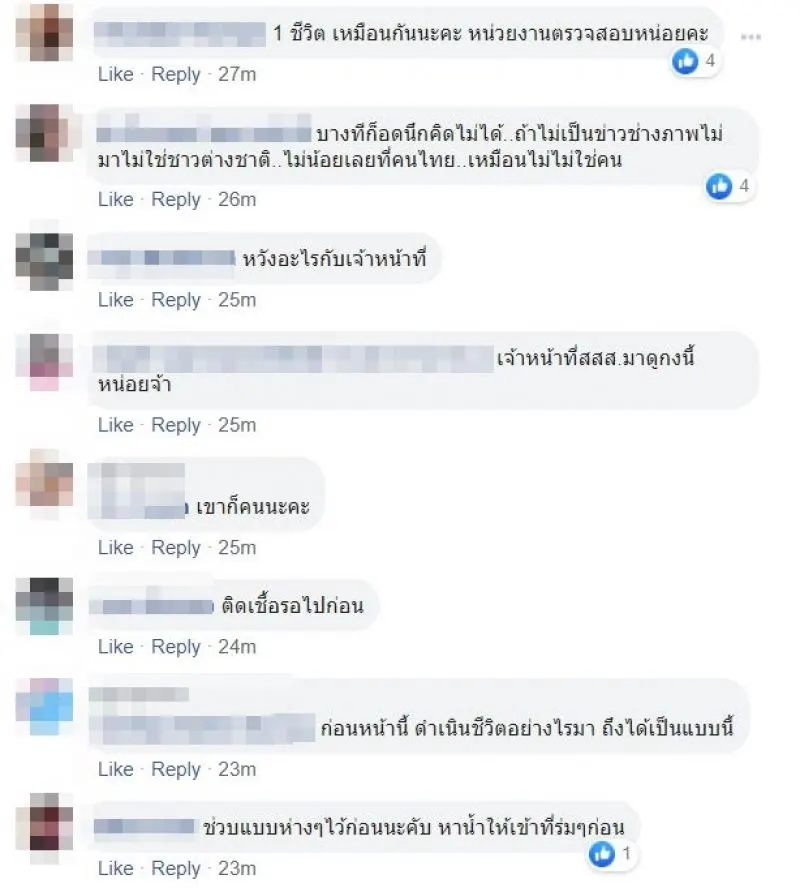Viewport: 800px width, 892px height.
Task: Open the profile picture of the 27m commenter
Action: 44,32
